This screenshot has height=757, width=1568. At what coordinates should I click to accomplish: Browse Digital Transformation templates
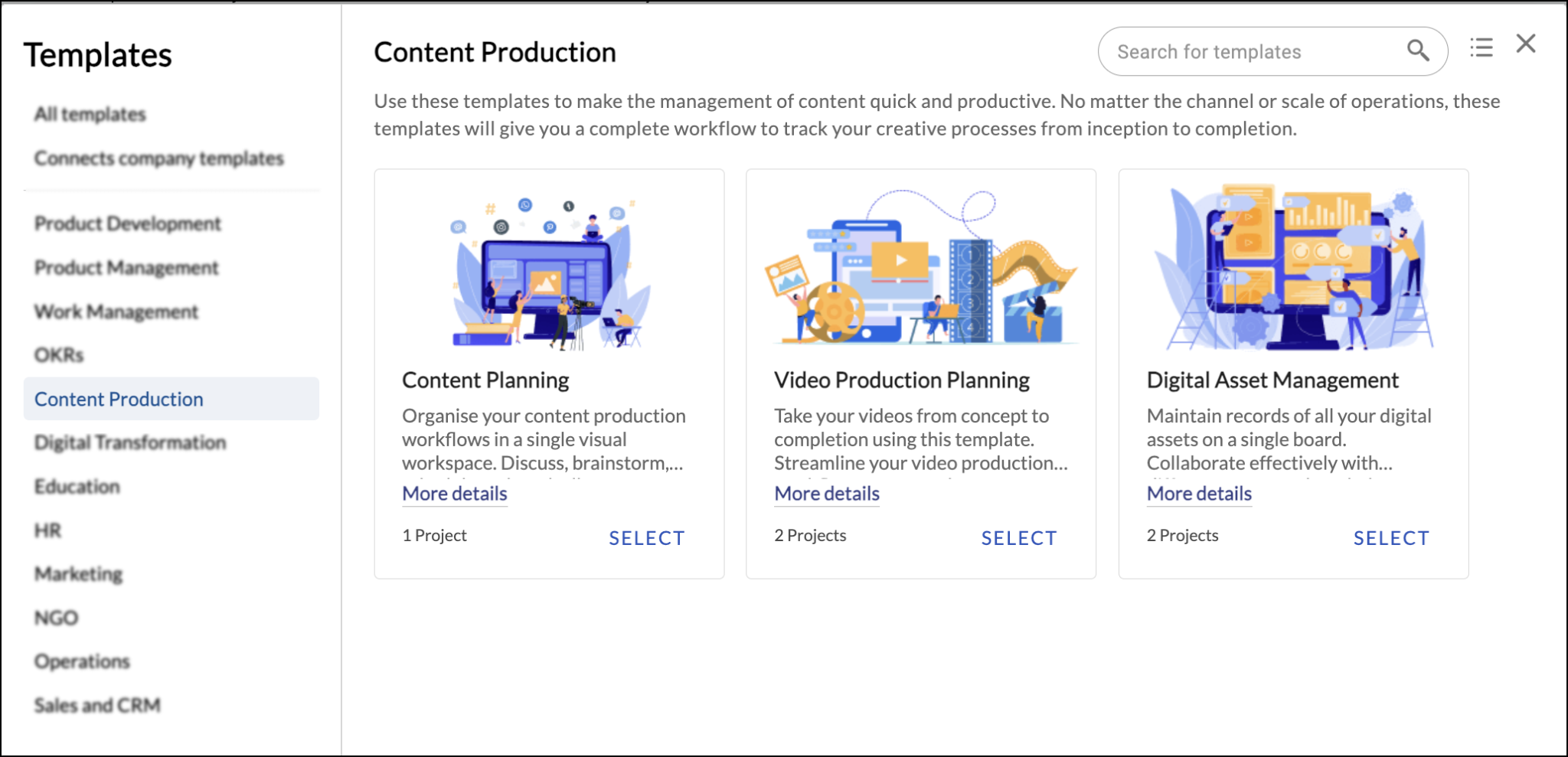[x=129, y=442]
